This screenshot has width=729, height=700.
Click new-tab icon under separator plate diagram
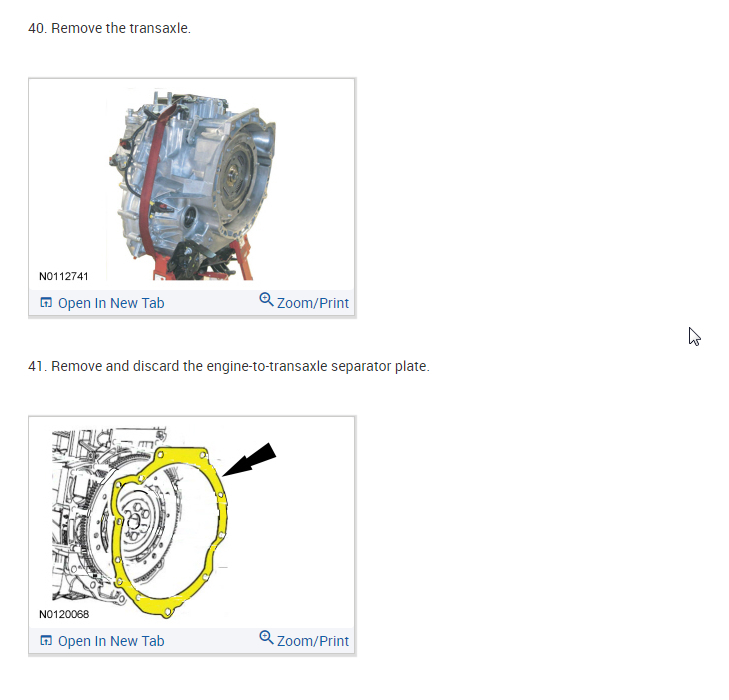(x=46, y=641)
